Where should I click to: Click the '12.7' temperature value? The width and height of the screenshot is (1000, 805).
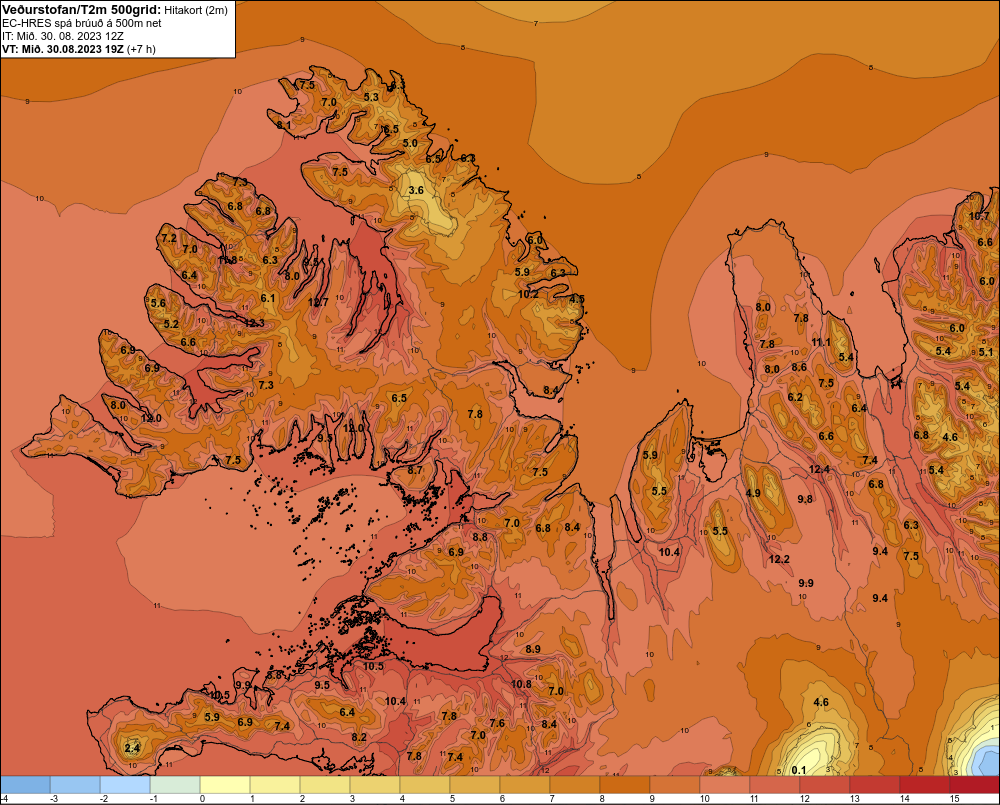point(318,302)
